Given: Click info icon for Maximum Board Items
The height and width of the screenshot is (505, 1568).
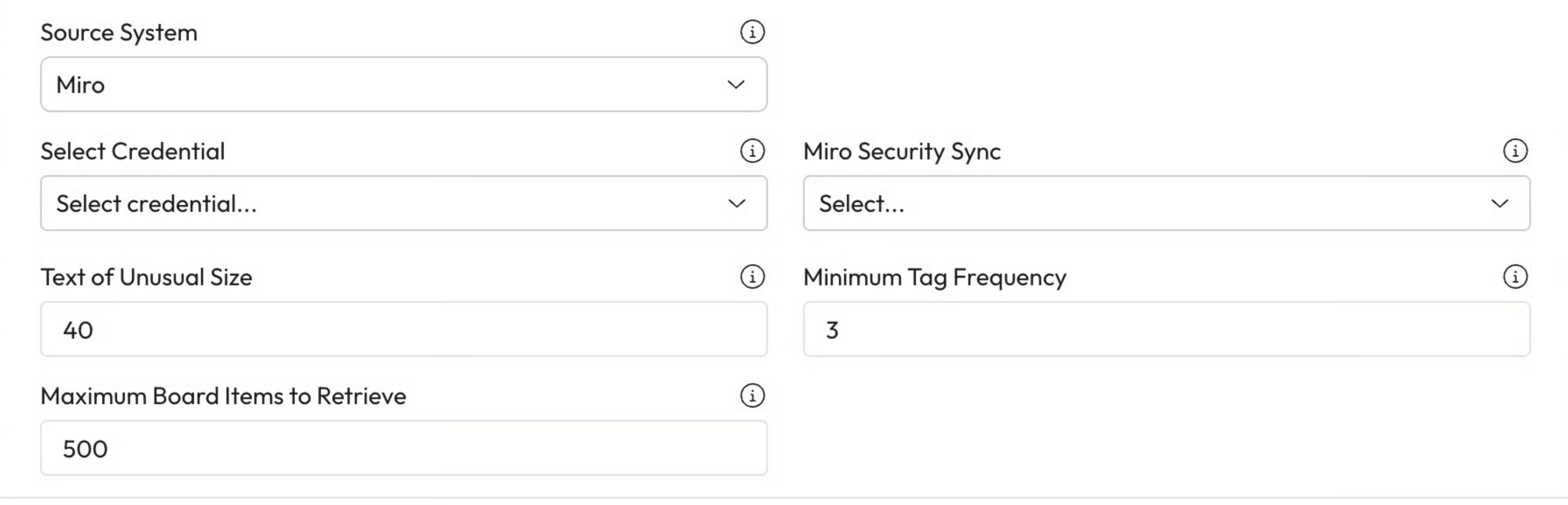Looking at the screenshot, I should coord(752,396).
